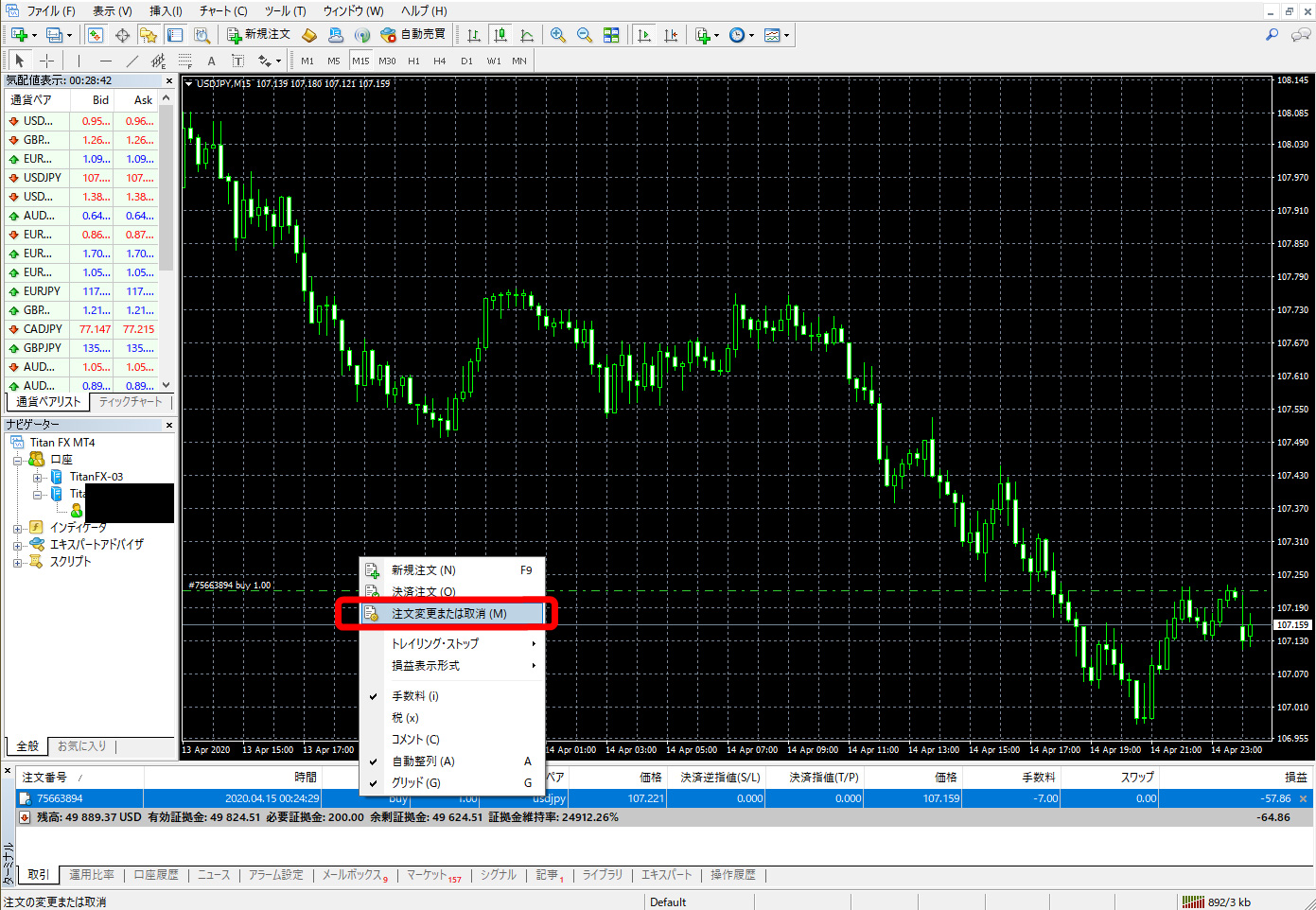This screenshot has height=910, width=1316.
Task: Open the search magnifier icon at top right
Action: point(1272,35)
